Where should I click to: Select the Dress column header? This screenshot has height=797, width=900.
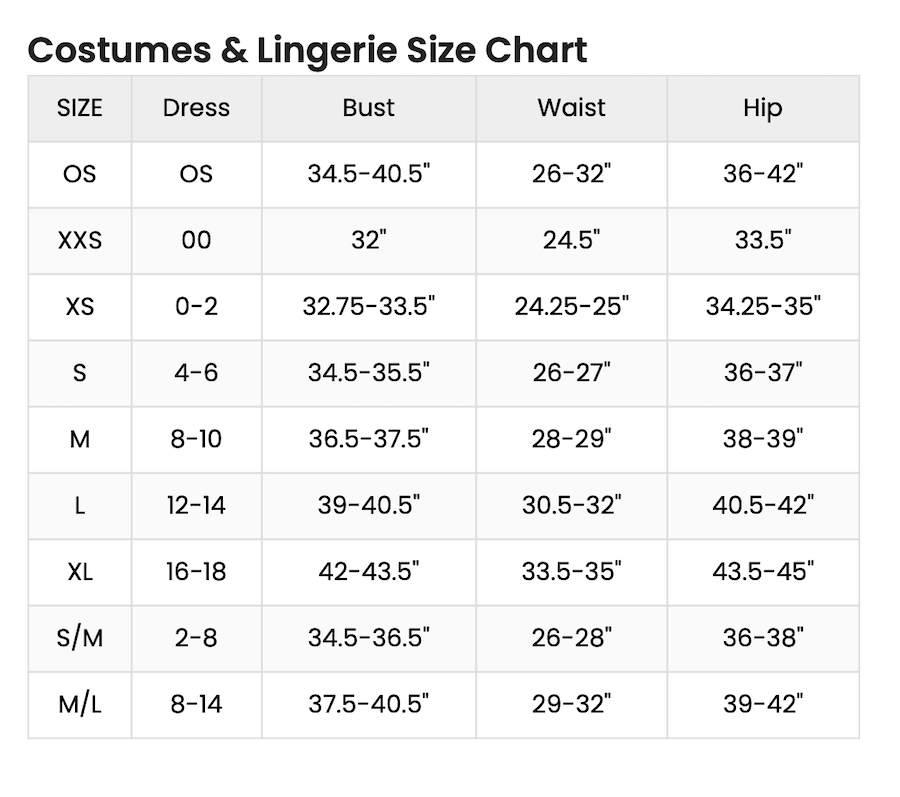(x=196, y=108)
